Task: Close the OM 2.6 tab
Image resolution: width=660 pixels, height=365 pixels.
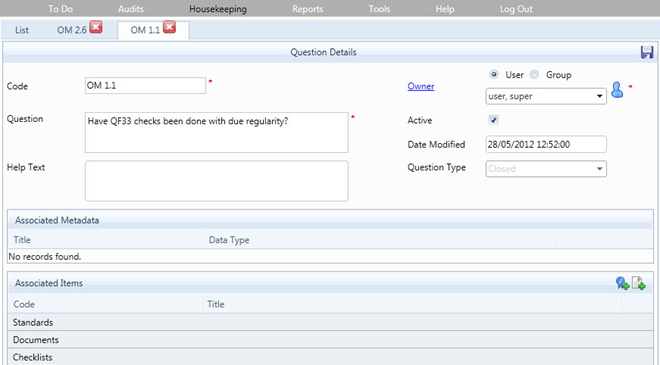Action: point(96,27)
